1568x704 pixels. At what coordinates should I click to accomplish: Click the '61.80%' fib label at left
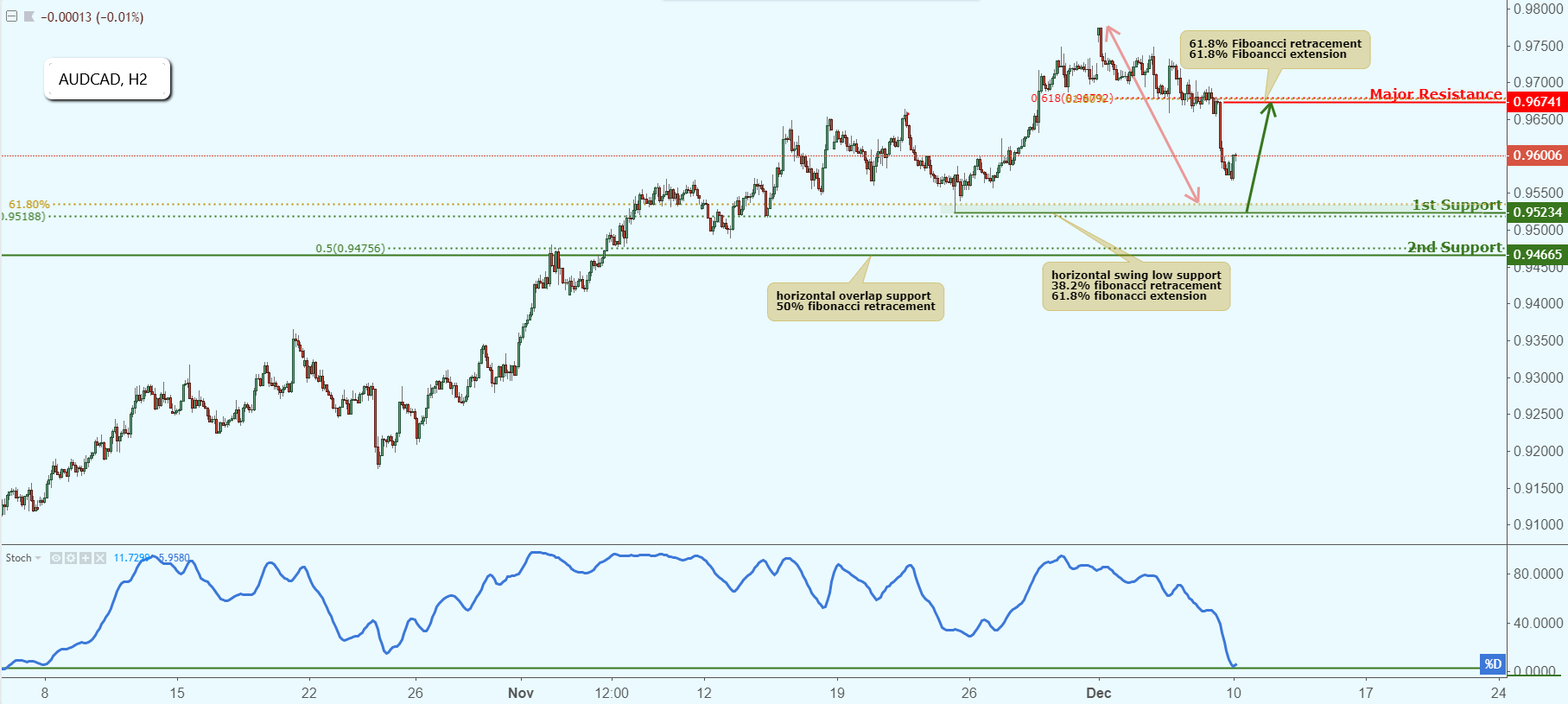(x=29, y=205)
